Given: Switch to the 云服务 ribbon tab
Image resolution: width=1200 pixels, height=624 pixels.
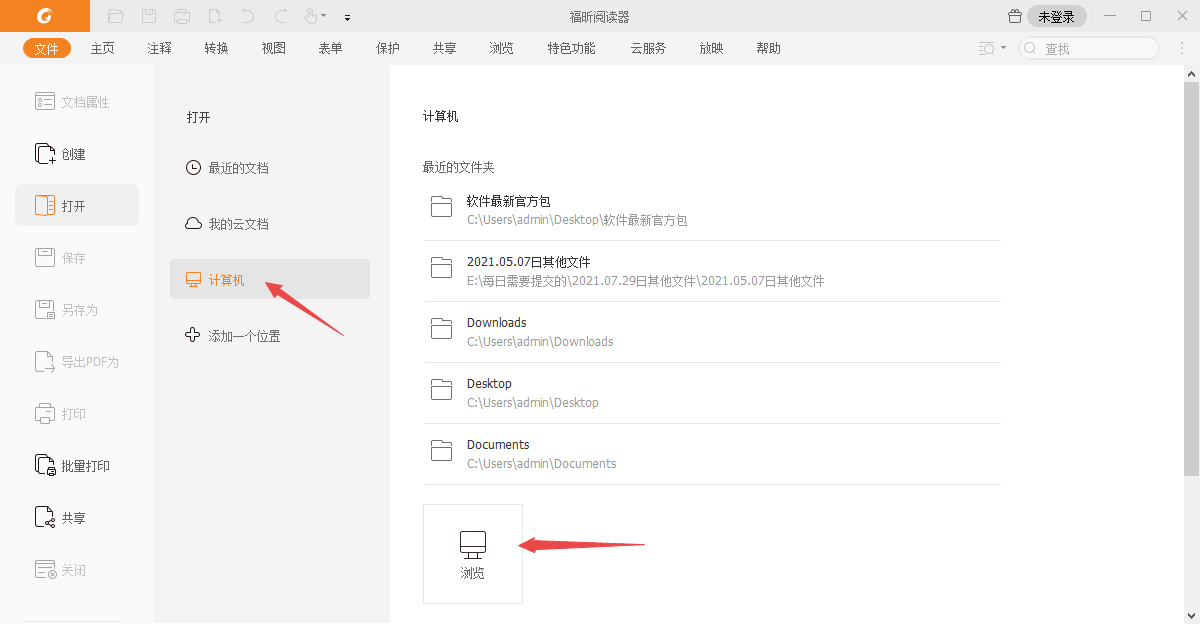Looking at the screenshot, I should tap(647, 47).
